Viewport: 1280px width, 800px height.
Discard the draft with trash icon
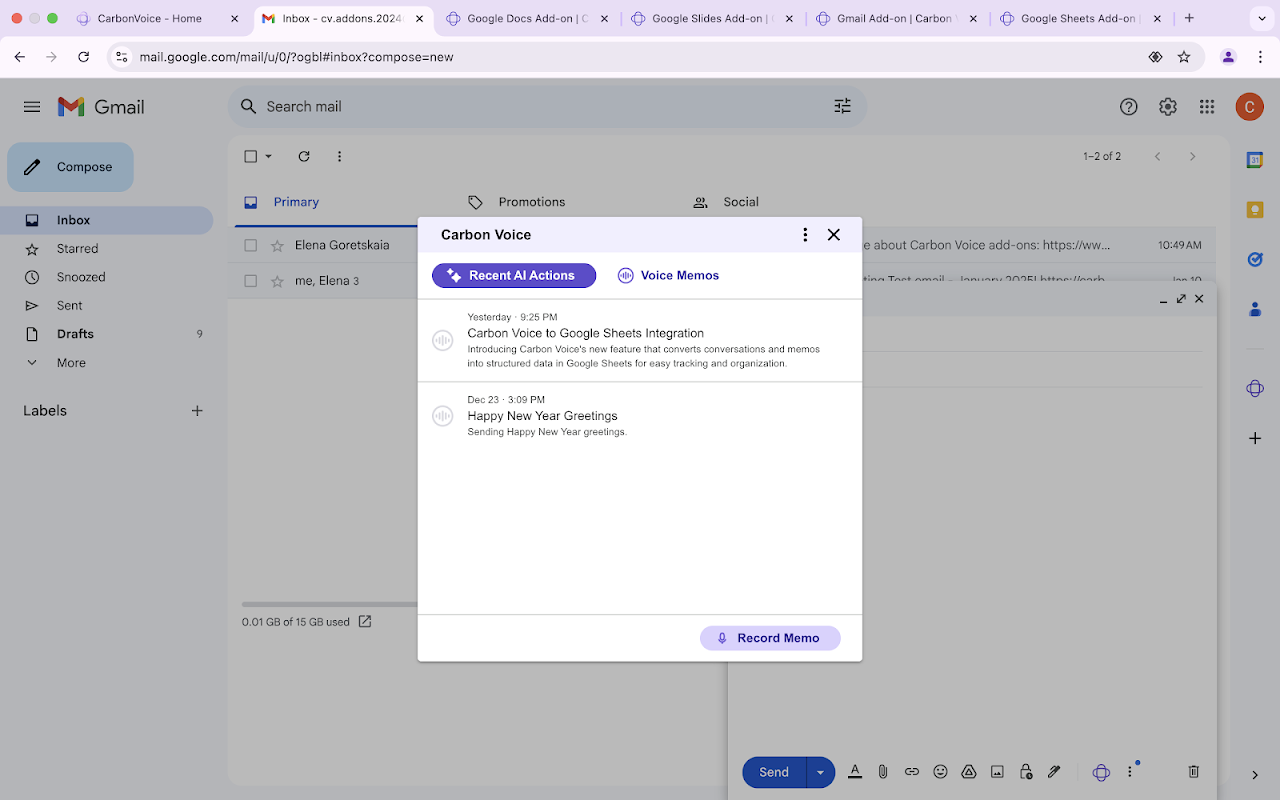coord(1193,772)
